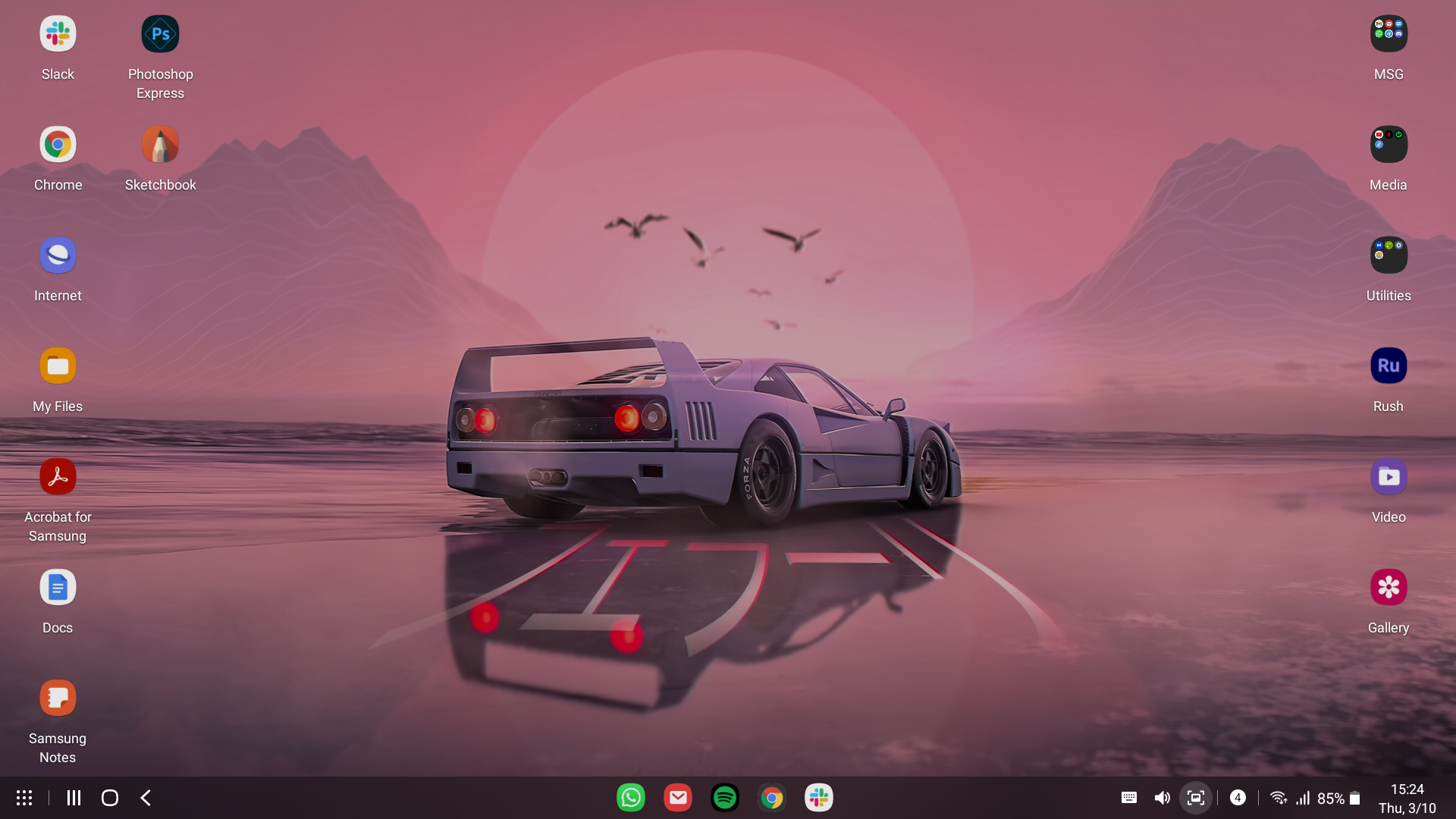Screen dimensions: 1456x819
Task: Expand Utilities apps folder
Action: (1388, 255)
